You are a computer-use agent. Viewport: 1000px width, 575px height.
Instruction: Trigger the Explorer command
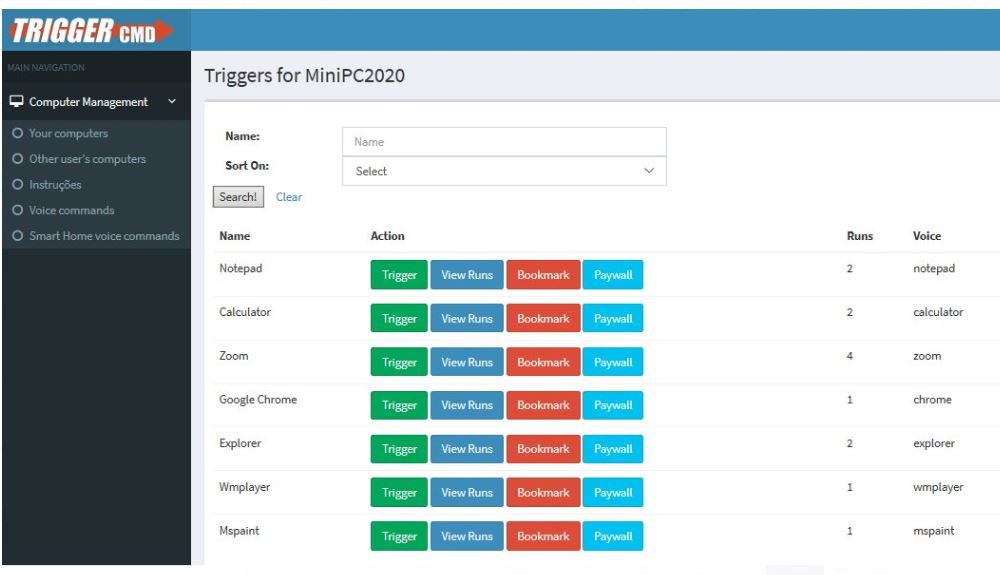coord(399,449)
